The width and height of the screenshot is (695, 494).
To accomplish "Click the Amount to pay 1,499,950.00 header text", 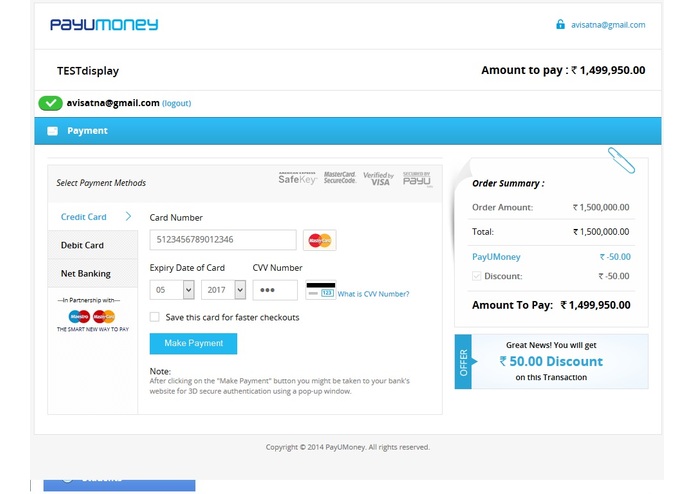I will click(563, 70).
